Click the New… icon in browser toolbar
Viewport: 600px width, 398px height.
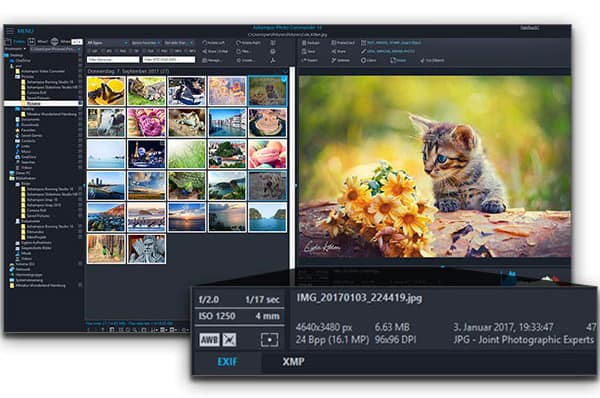[238, 51]
